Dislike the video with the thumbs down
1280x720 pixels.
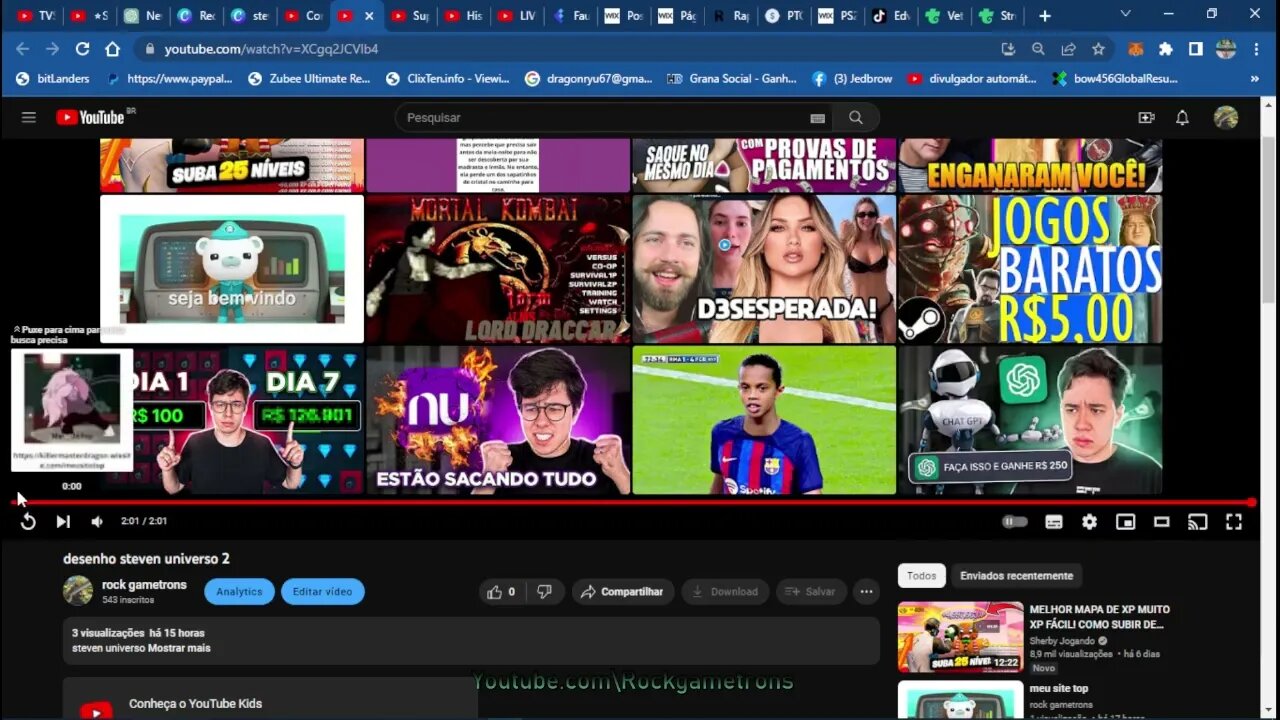[x=545, y=592]
